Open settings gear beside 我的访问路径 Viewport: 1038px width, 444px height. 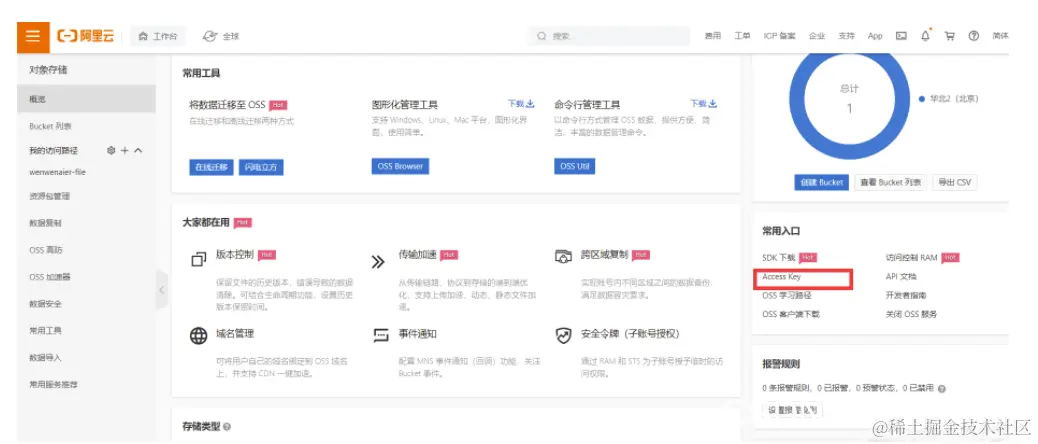(x=111, y=151)
